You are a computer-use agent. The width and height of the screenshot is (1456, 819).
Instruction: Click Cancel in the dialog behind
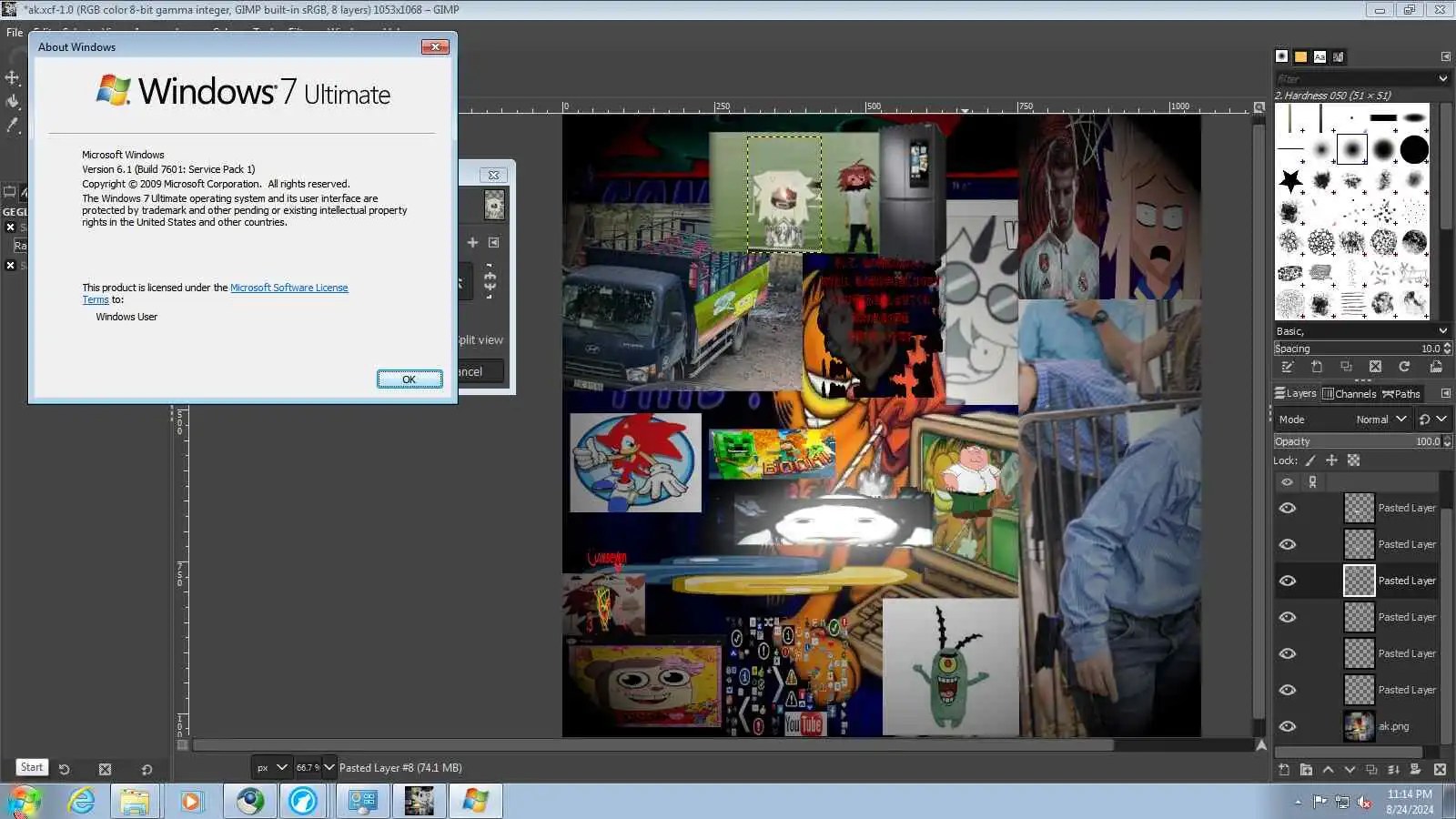(x=480, y=371)
